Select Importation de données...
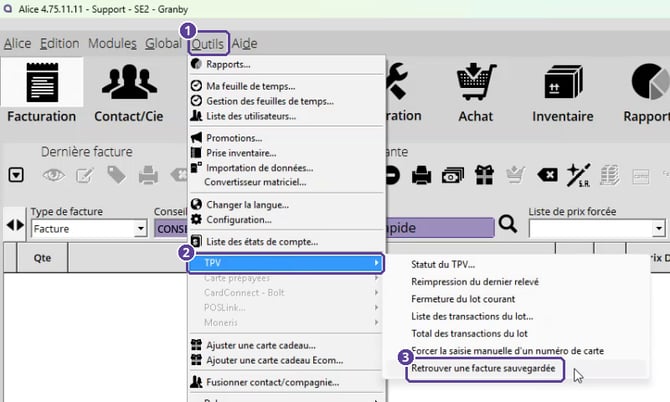The height and width of the screenshot is (402, 670). click(286, 168)
